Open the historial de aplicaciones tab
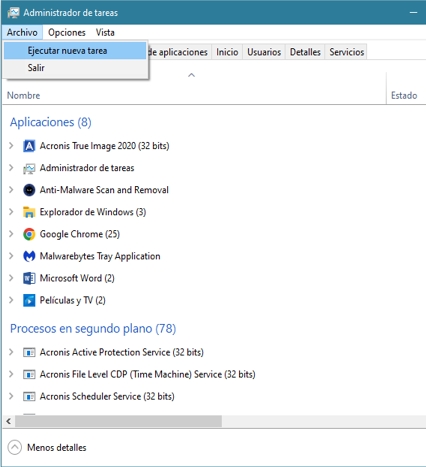Image resolution: width=426 pixels, height=467 pixels. pyautogui.click(x=179, y=52)
